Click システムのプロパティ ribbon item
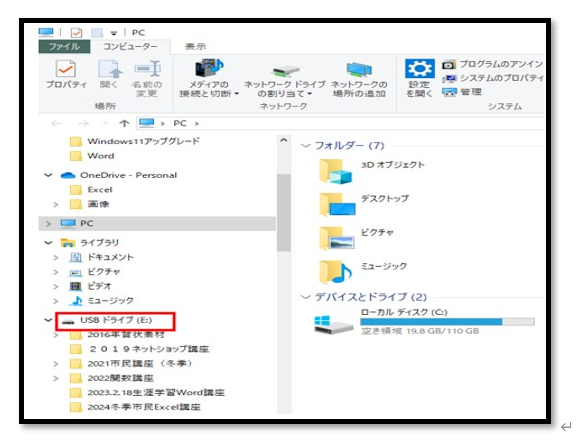The image size is (584, 443). [492, 78]
